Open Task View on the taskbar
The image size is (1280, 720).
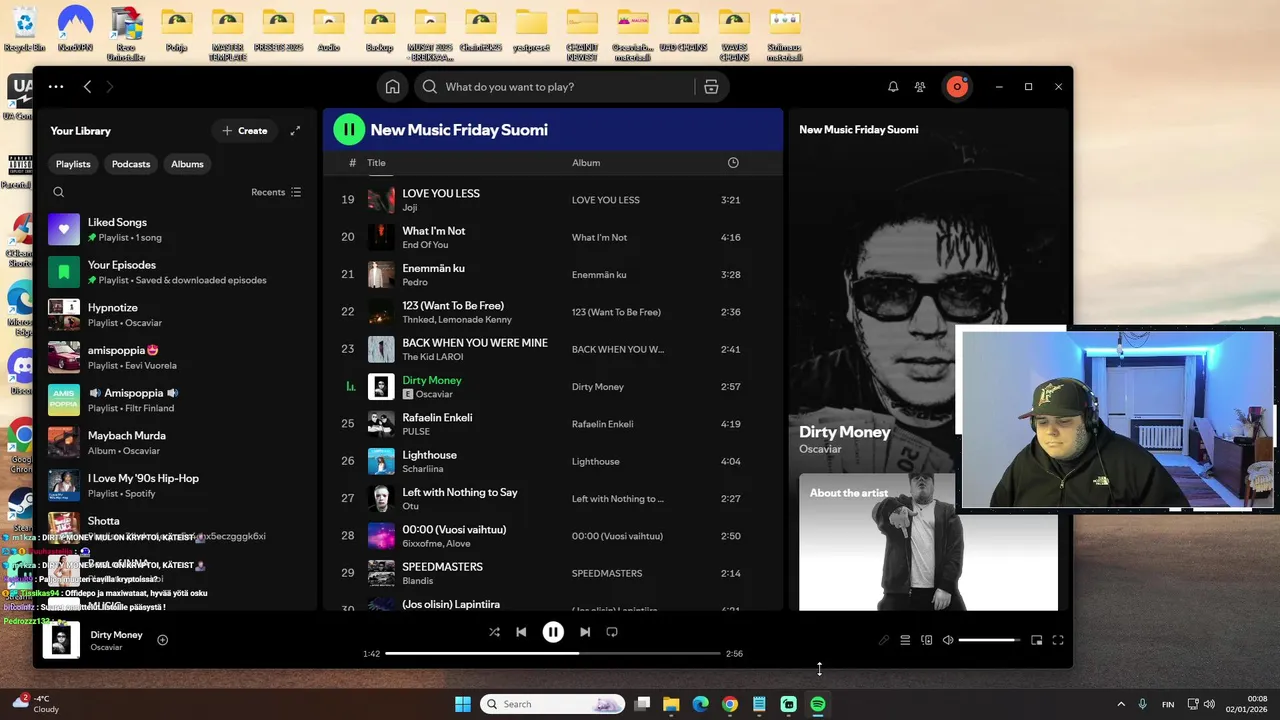642,704
